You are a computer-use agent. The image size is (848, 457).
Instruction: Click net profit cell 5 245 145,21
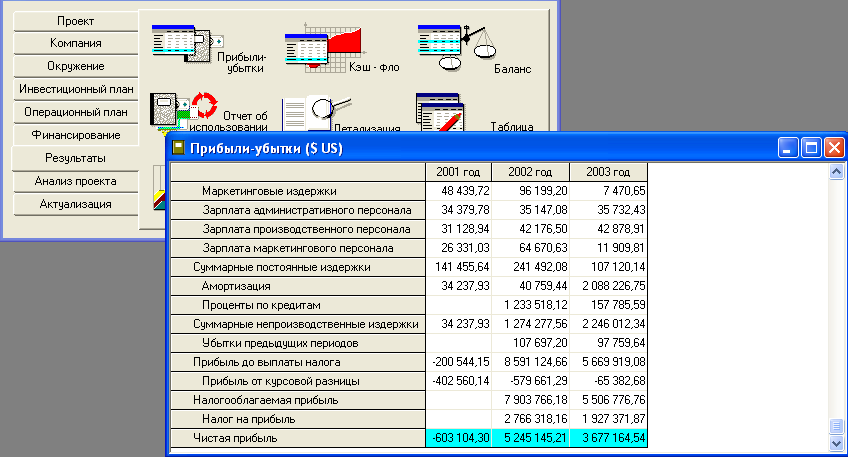[x=531, y=438]
